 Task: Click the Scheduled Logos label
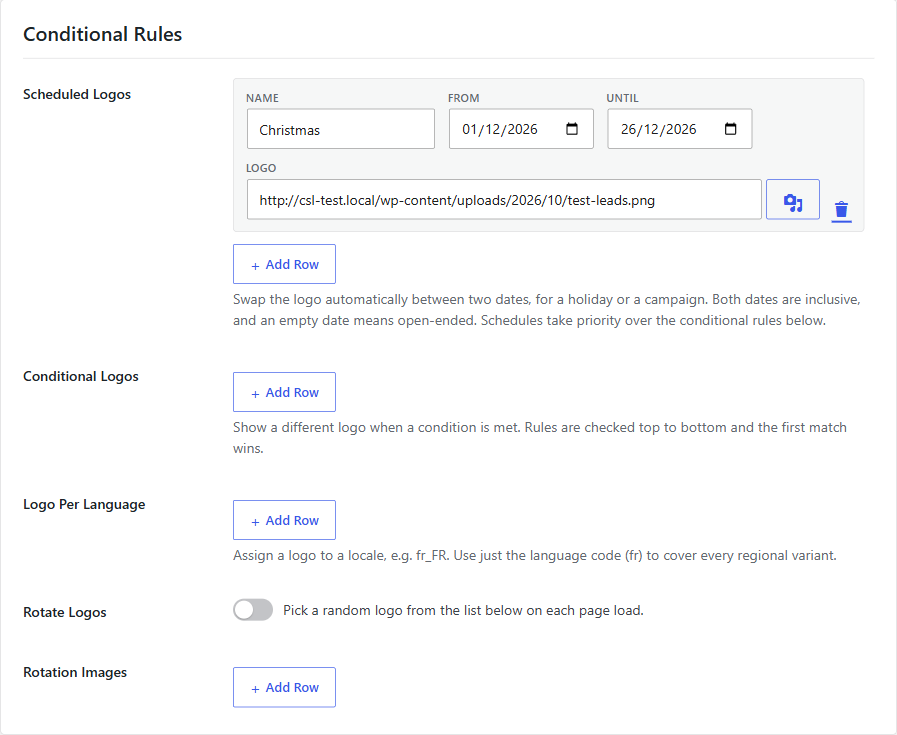77,94
